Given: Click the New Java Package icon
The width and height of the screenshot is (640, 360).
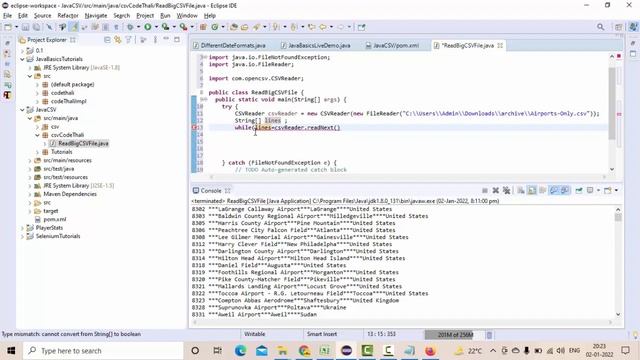Looking at the screenshot, I should [203, 27].
